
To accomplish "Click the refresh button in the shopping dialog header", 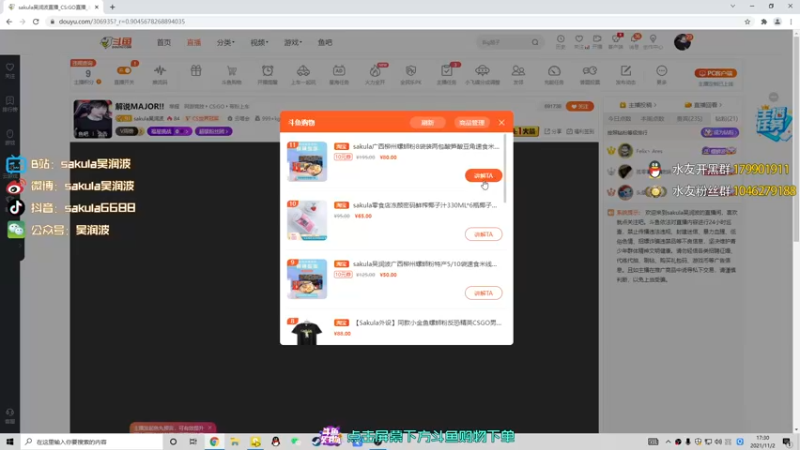I will coord(427,122).
